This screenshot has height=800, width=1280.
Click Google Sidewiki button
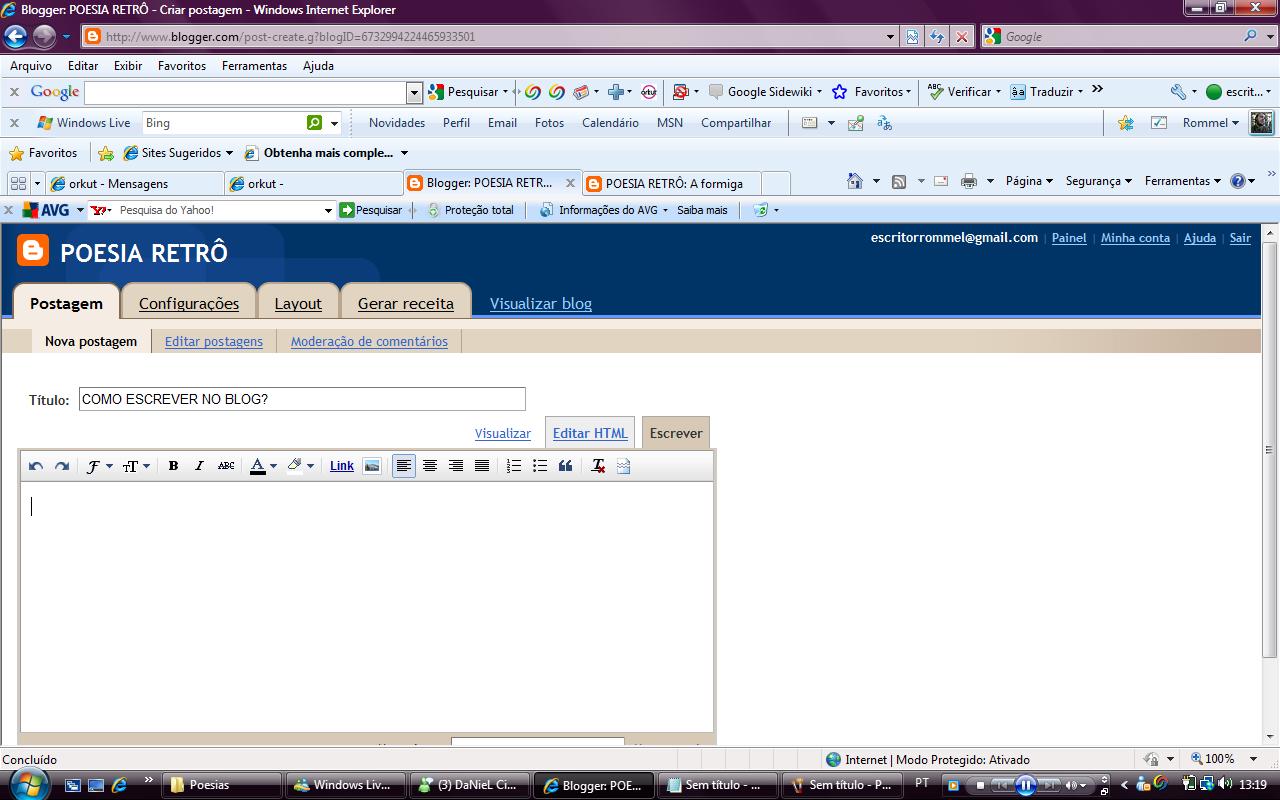pyautogui.click(x=765, y=92)
